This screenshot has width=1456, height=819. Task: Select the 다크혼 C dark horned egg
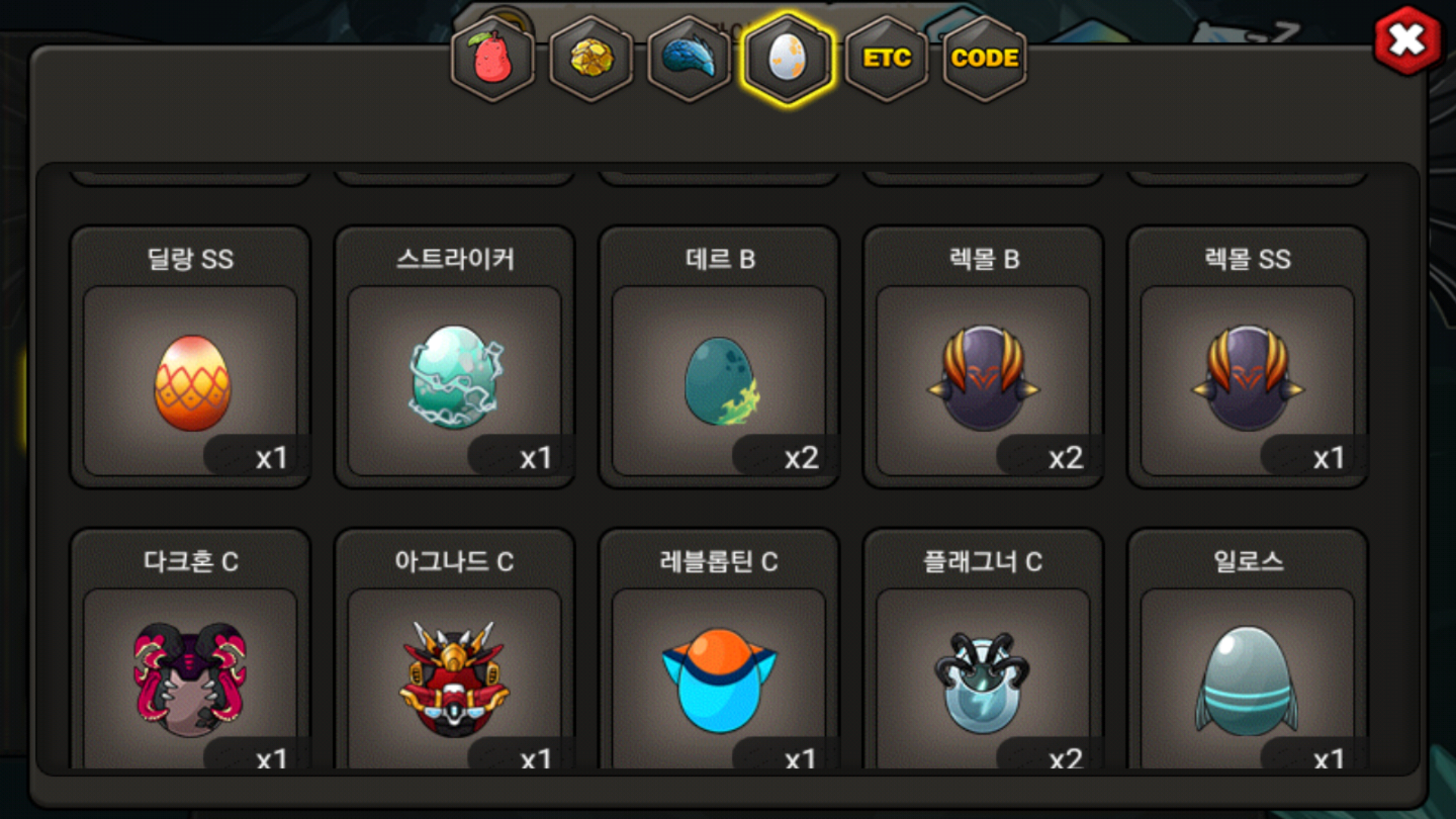pos(190,649)
